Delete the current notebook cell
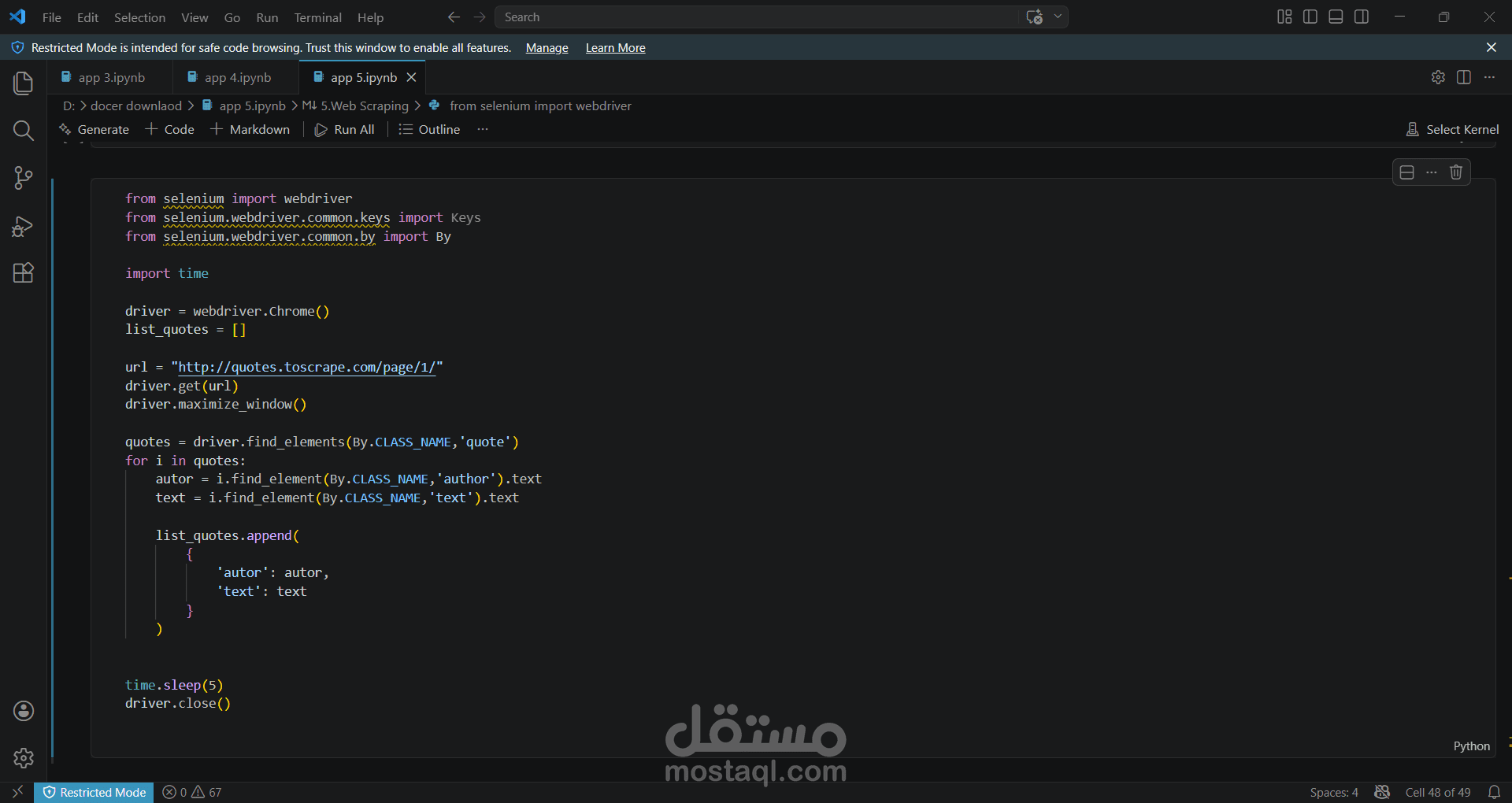The width and height of the screenshot is (1512, 803). [x=1456, y=172]
